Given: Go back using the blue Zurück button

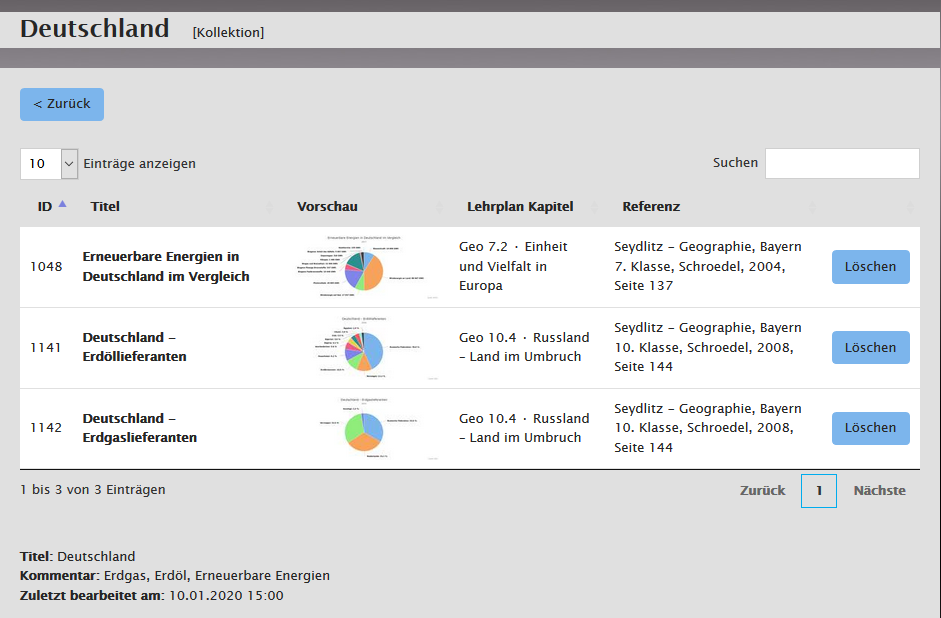Looking at the screenshot, I should [x=62, y=104].
